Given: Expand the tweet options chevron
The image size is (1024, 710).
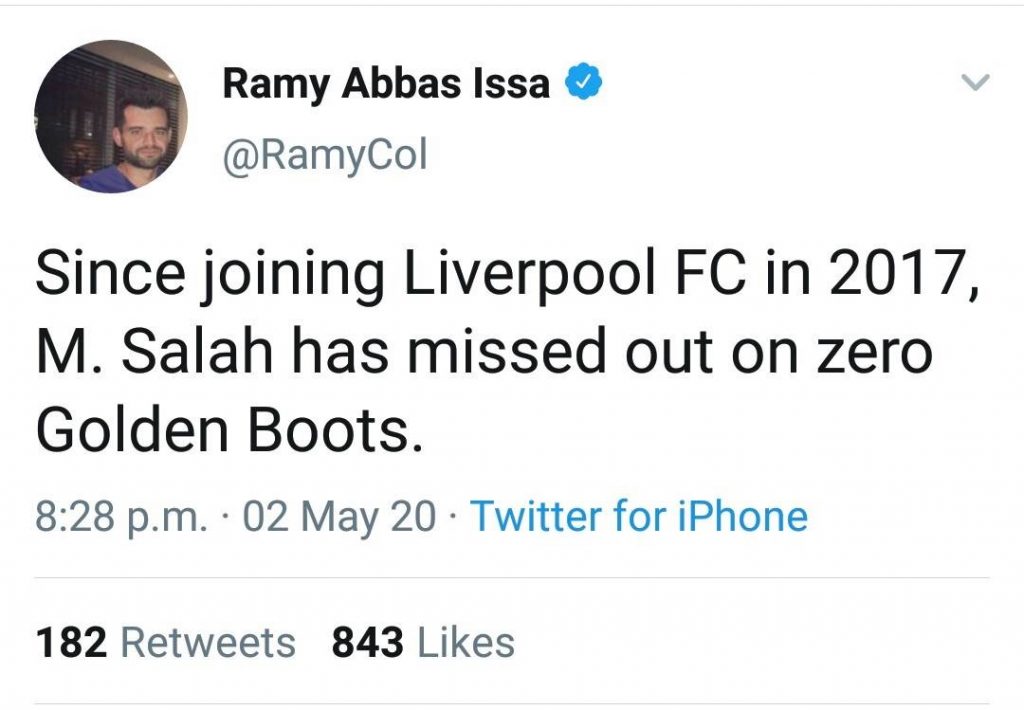Looking at the screenshot, I should 976,82.
